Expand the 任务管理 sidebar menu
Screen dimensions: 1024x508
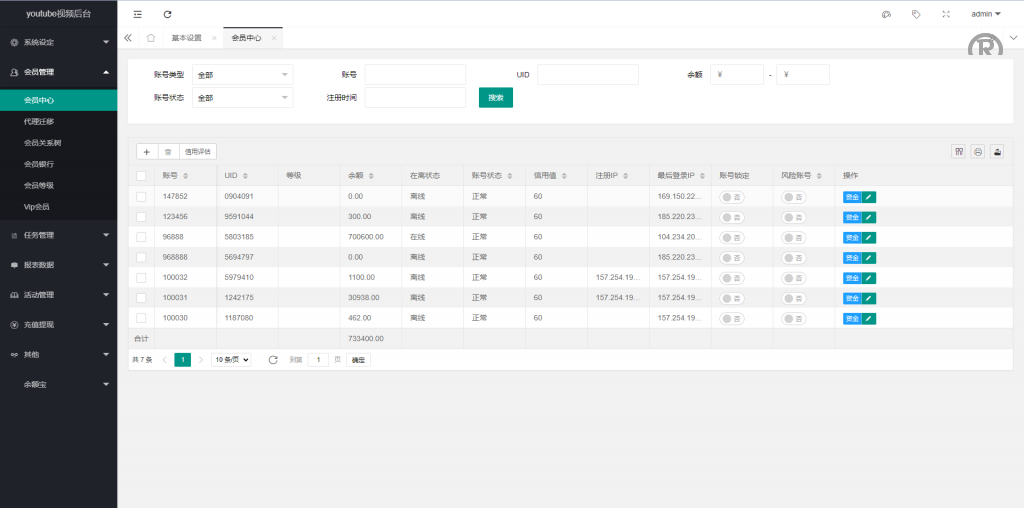pyautogui.click(x=58, y=236)
